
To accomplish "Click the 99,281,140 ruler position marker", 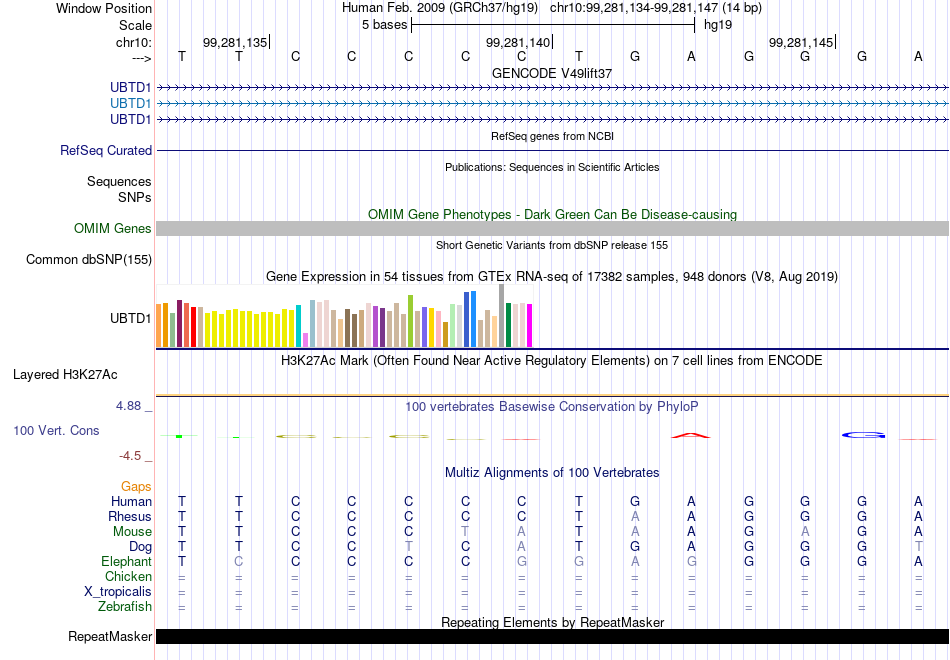I will [519, 42].
